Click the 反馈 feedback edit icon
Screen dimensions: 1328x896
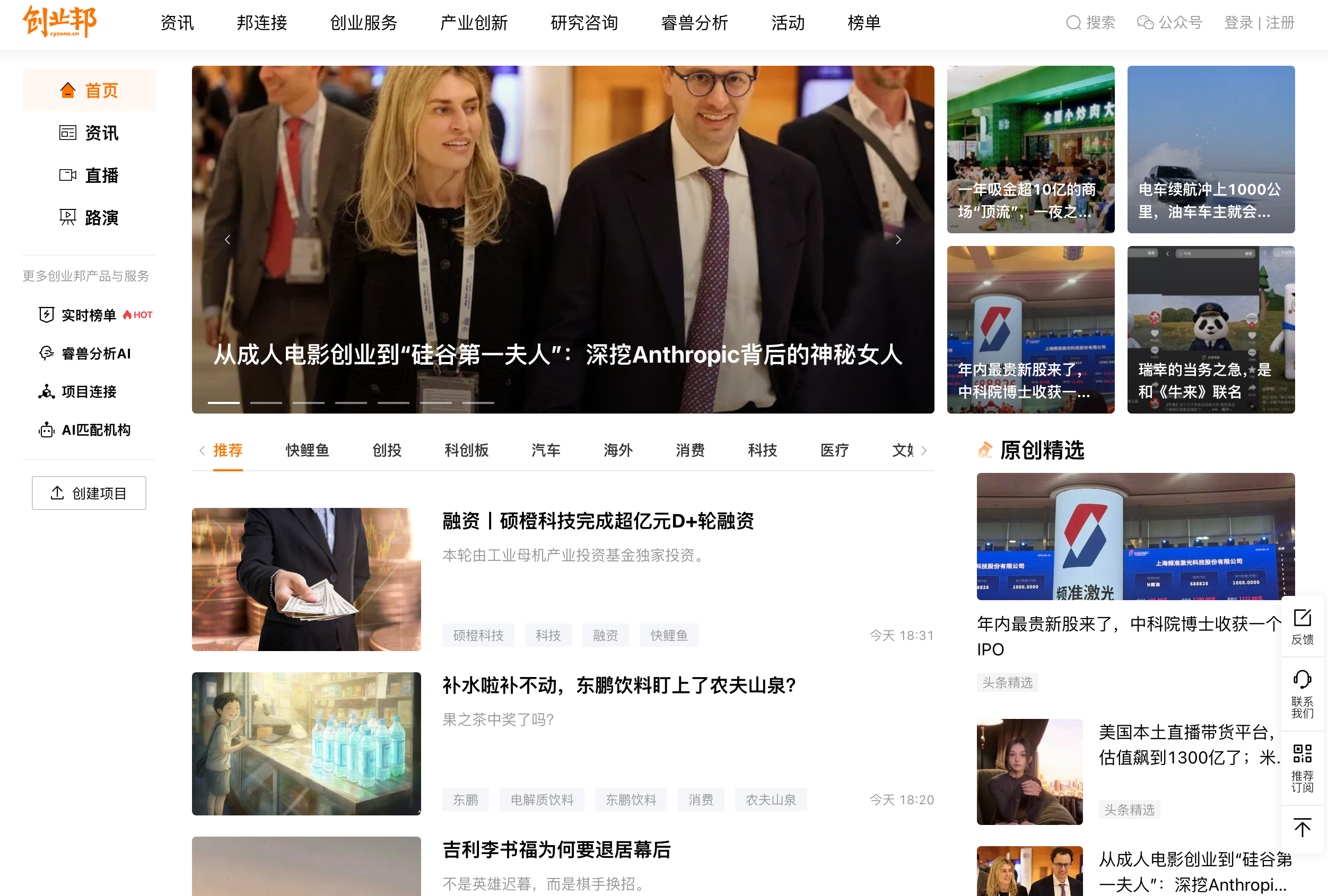click(x=1303, y=617)
